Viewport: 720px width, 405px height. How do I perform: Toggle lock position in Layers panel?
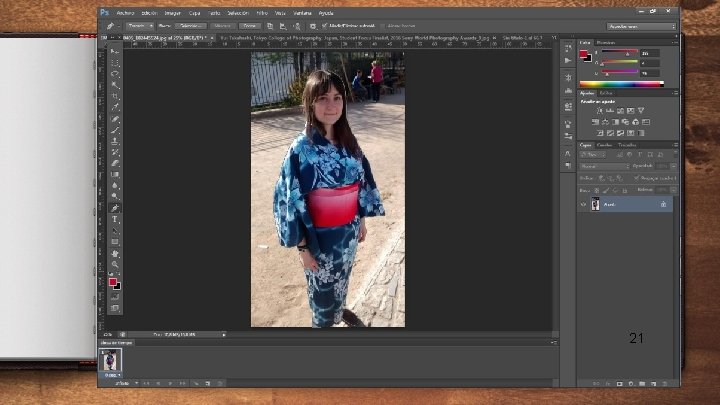615,190
